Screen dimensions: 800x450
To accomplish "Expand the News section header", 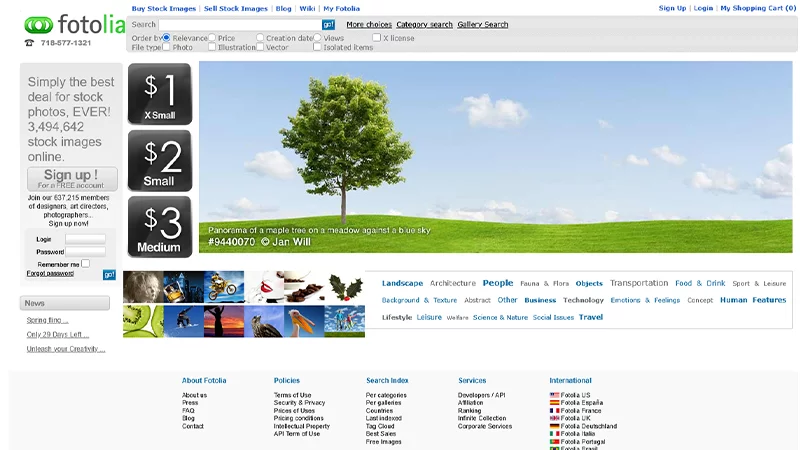I will [65, 303].
